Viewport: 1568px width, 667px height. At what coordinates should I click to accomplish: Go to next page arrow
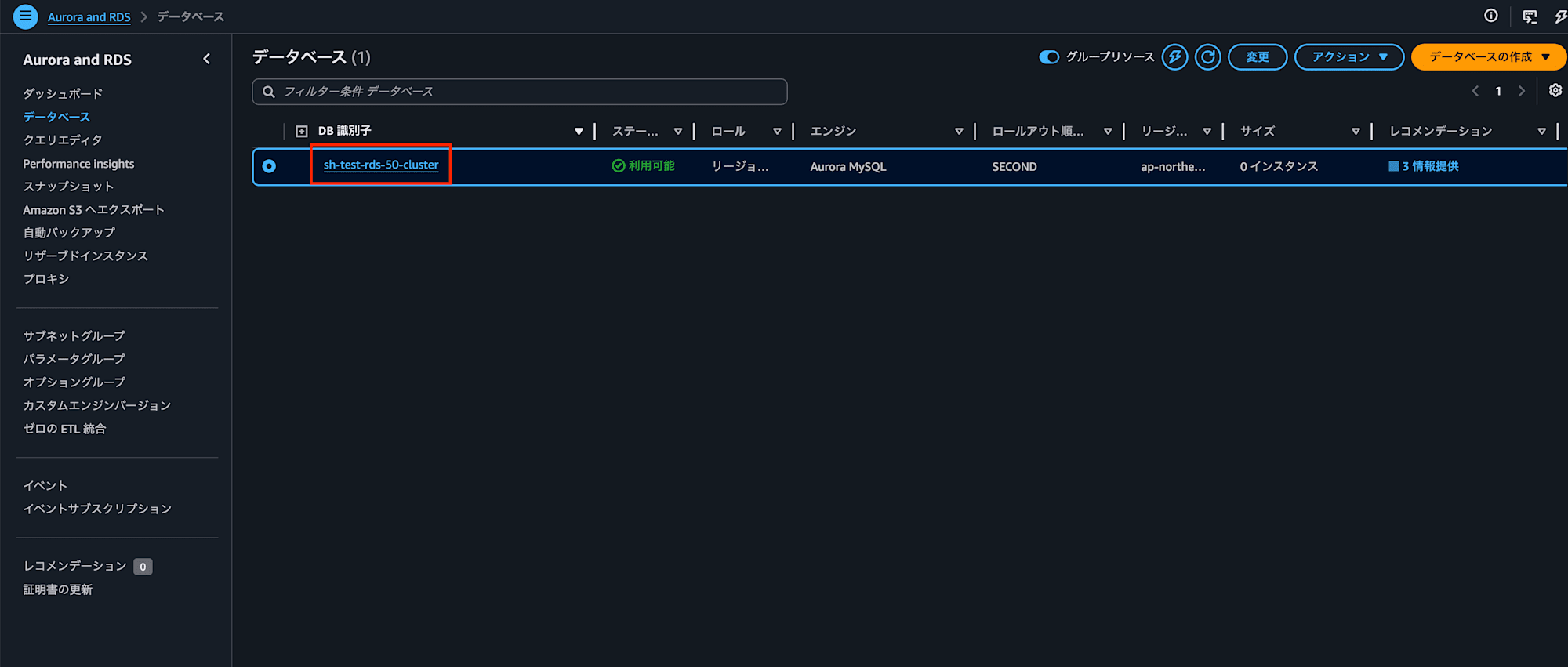pos(1522,91)
